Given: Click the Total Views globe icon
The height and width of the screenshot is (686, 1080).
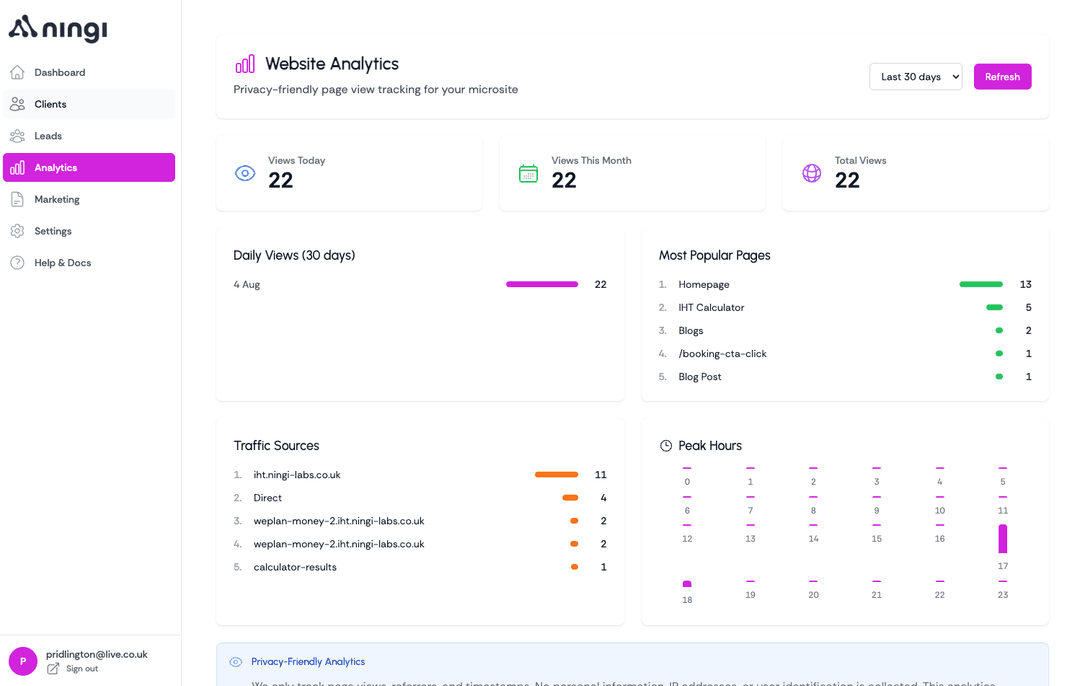Looking at the screenshot, I should 811,173.
